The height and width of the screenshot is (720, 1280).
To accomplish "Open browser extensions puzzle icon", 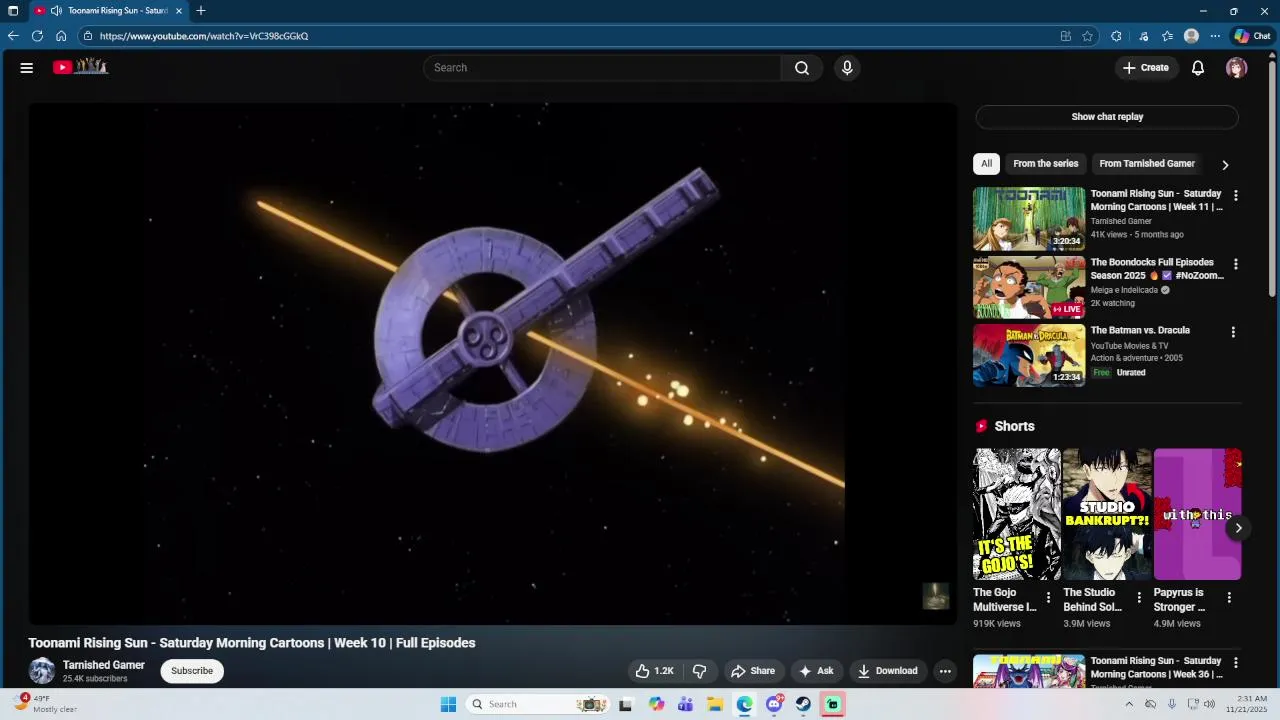I will pos(1116,36).
